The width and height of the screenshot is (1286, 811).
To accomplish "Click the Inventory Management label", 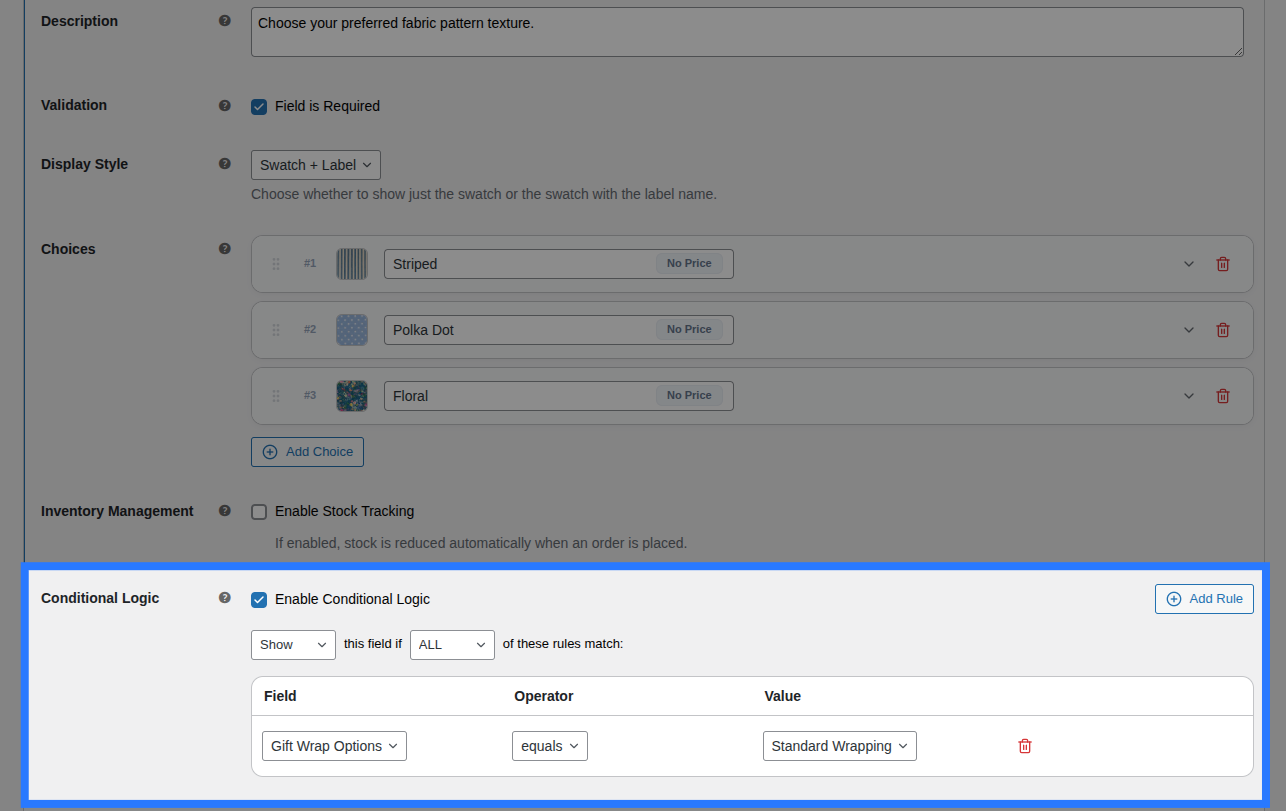I will pyautogui.click(x=117, y=511).
